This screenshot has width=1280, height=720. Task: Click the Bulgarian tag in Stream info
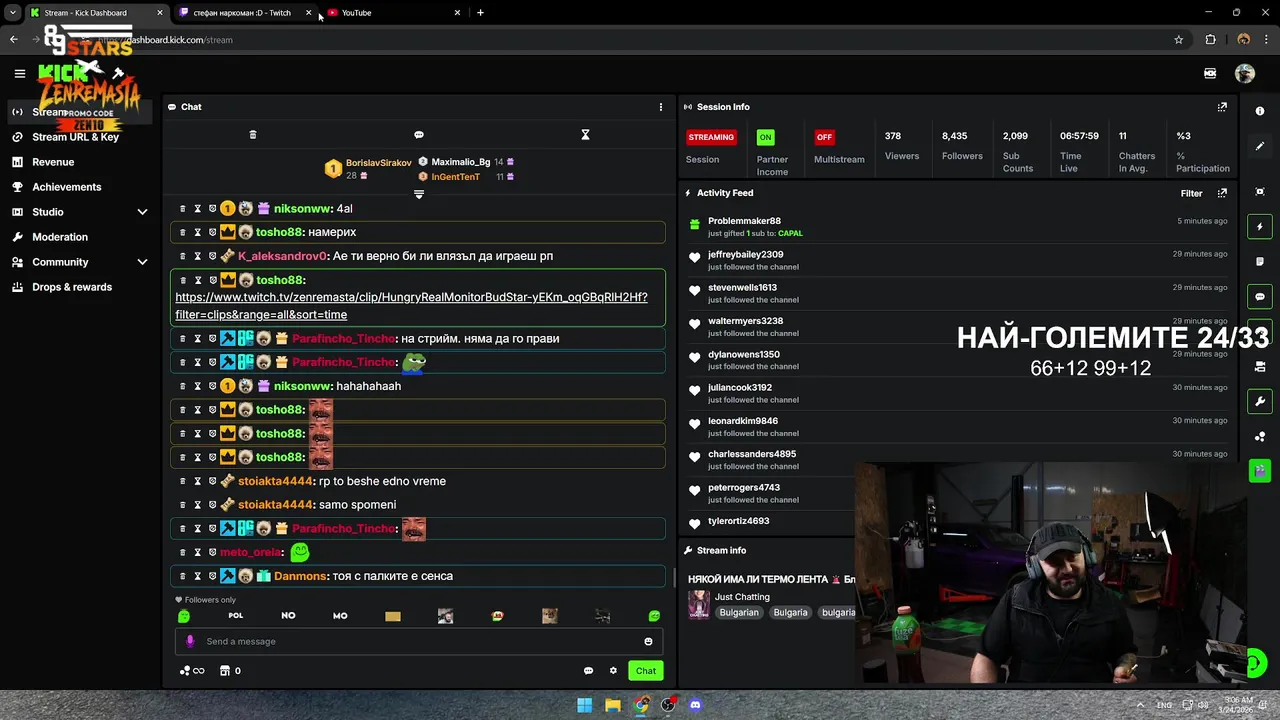739,612
